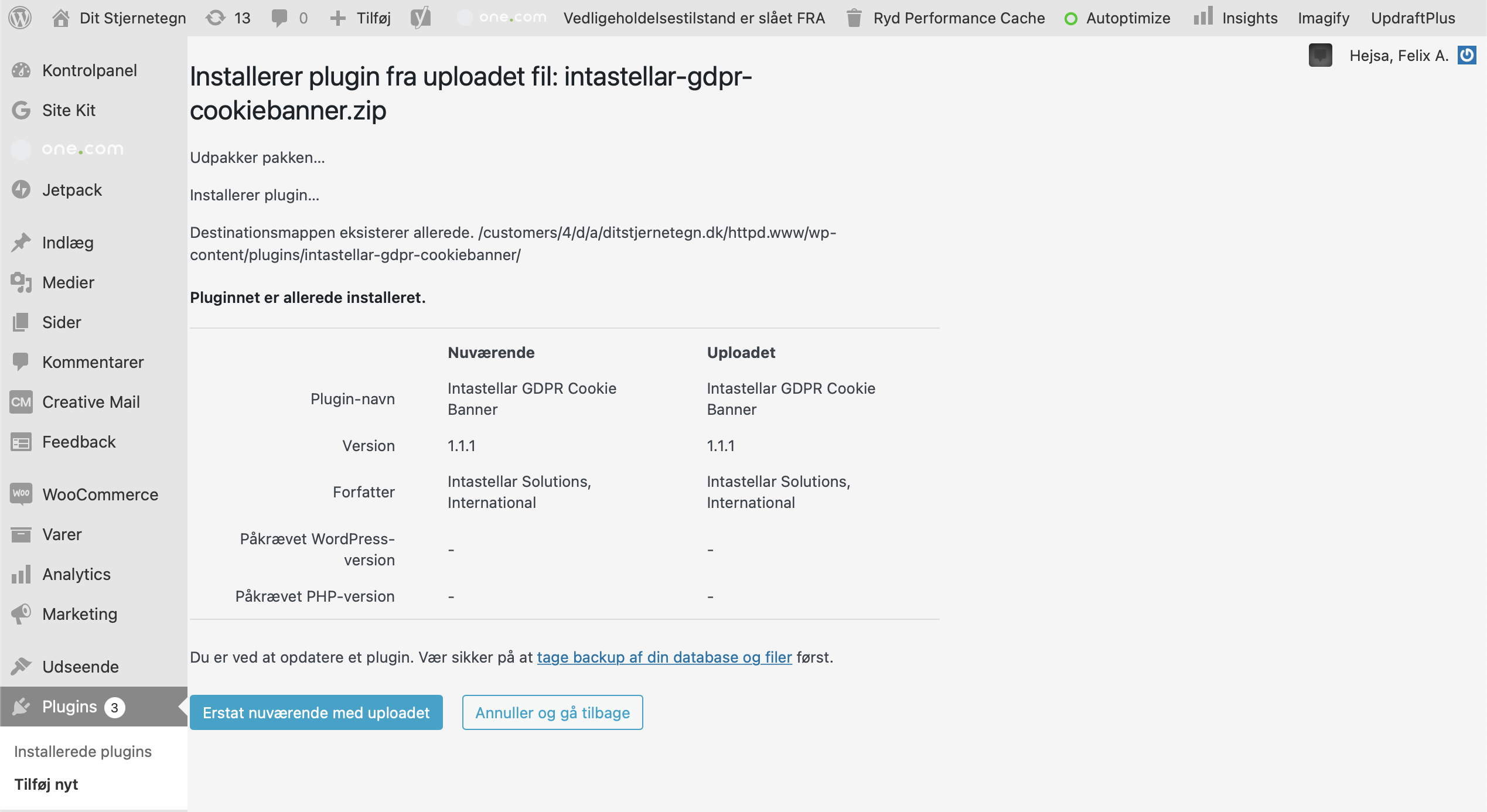This screenshot has width=1487, height=812.
Task: Click the Plugins update count badge 3
Action: click(x=115, y=708)
